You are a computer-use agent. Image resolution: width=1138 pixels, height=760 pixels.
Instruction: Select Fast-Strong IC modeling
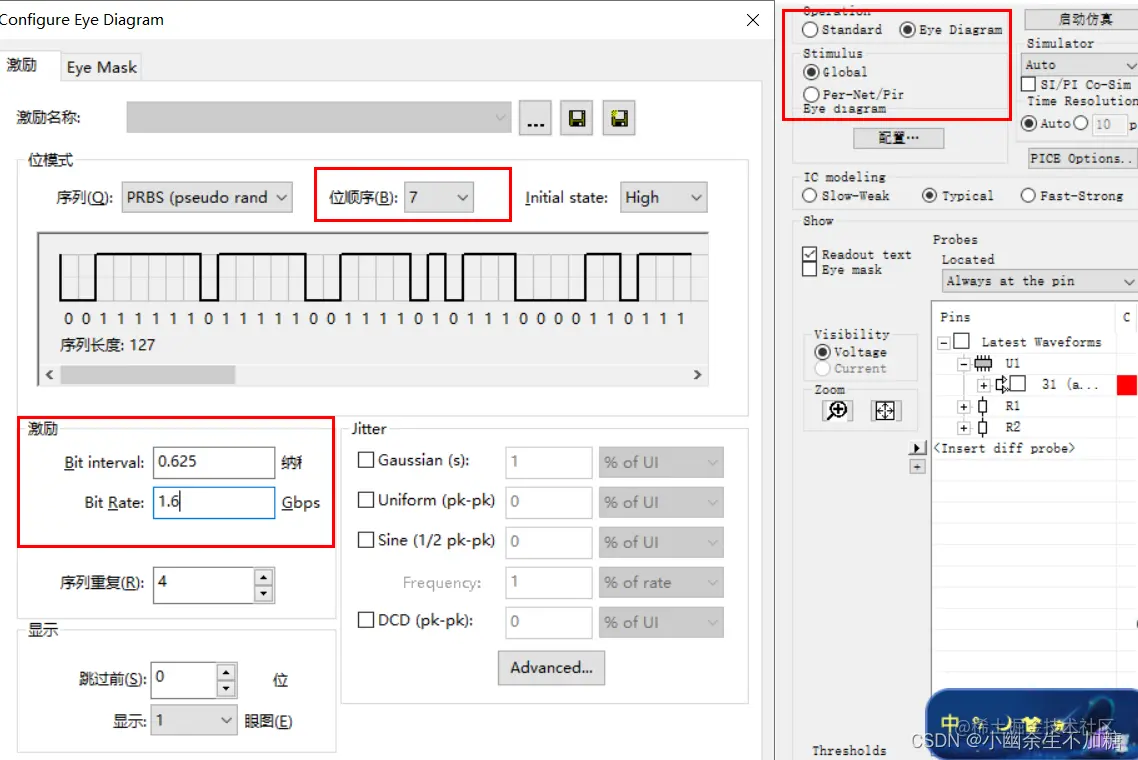tap(1028, 195)
